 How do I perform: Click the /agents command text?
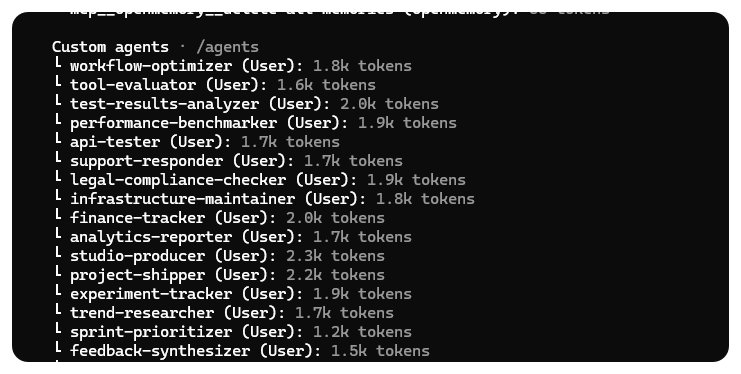(227, 47)
